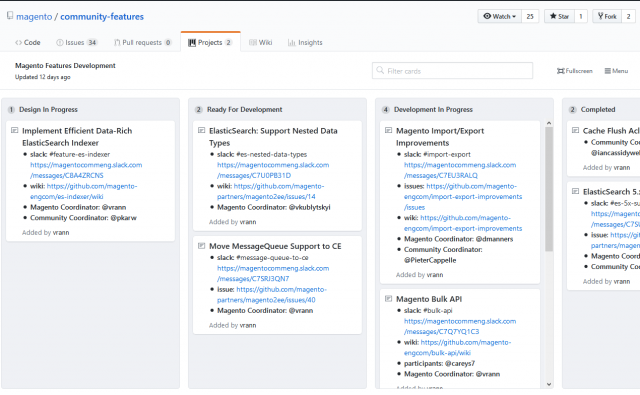Open slack link messages/C7EU3RALQ
This screenshot has width=640, height=395.
(460, 170)
